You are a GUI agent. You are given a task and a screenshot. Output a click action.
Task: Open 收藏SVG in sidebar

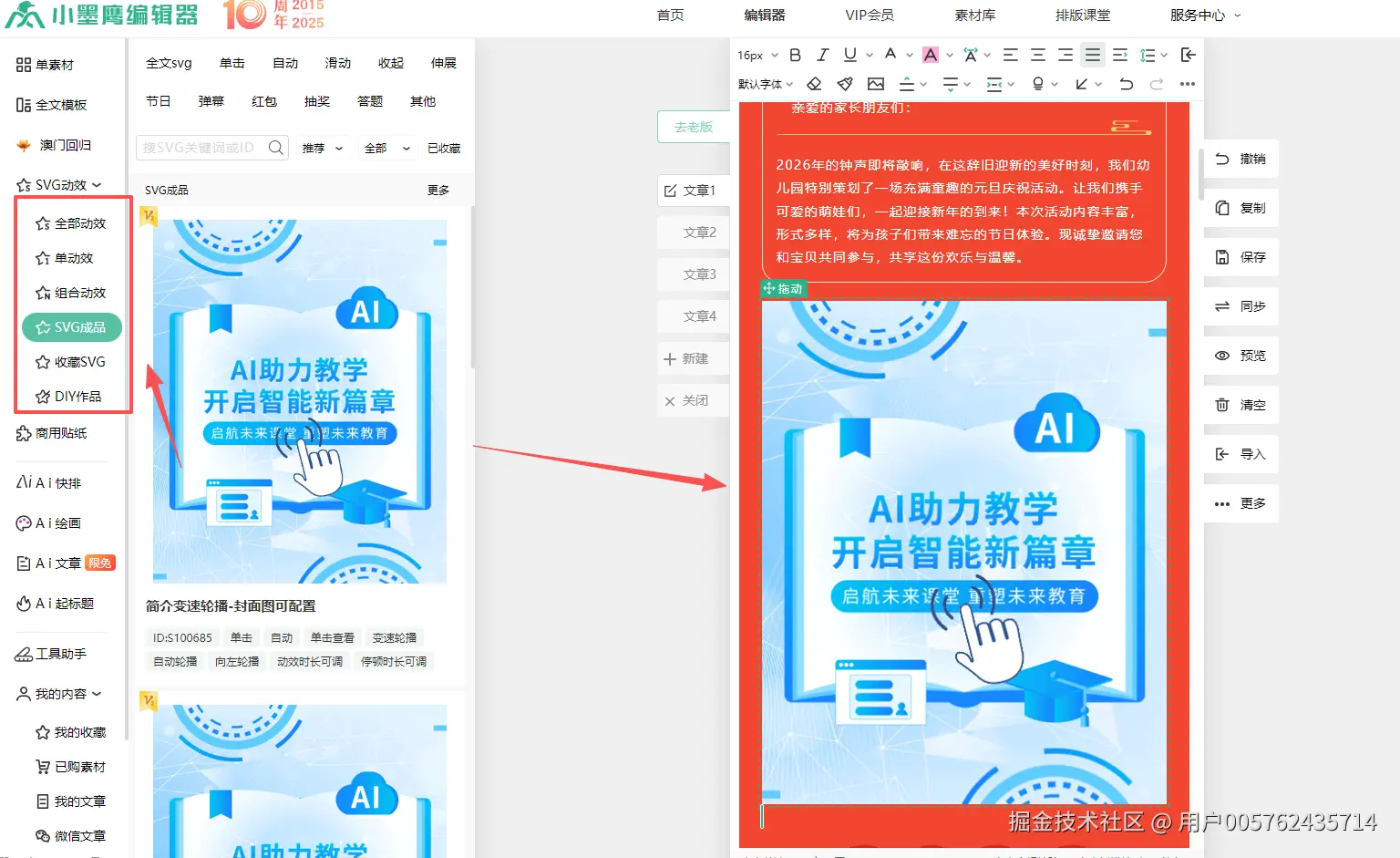coord(71,362)
